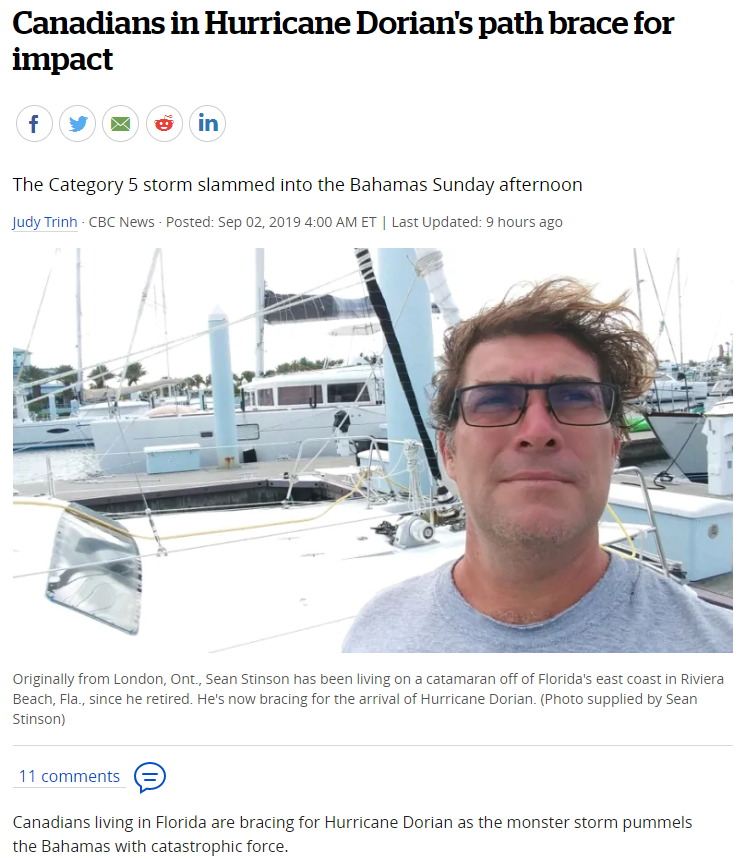This screenshot has height=859, width=747.
Task: Click the Hurricane Dorian article headline
Action: pyautogui.click(x=343, y=41)
